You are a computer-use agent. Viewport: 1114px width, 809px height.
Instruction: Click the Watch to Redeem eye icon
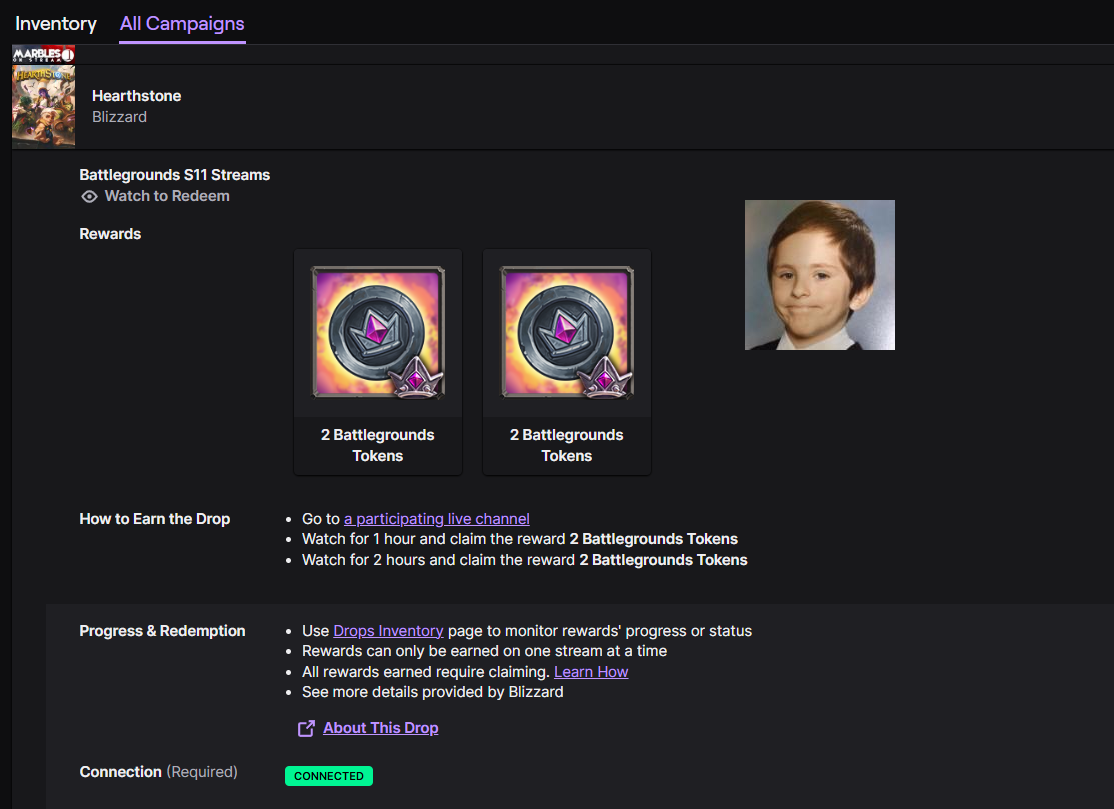click(89, 197)
